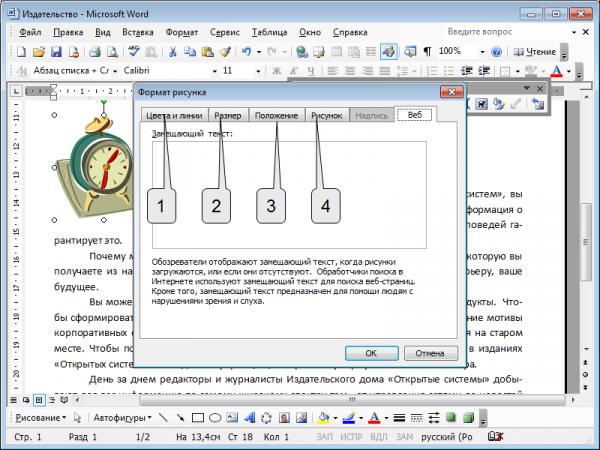The height and width of the screenshot is (450, 600).
Task: Toggle underline (Ч) formatting
Action: (311, 71)
